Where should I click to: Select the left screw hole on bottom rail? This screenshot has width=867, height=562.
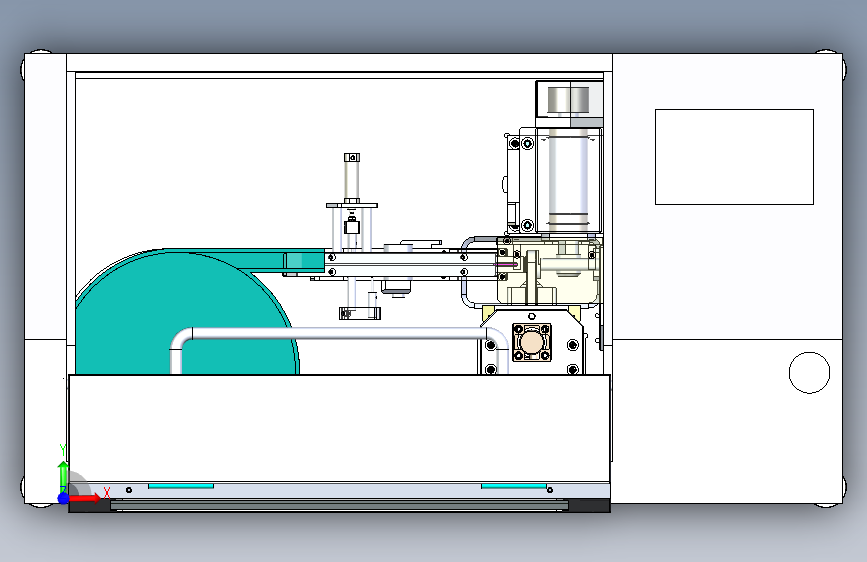click(x=129, y=490)
